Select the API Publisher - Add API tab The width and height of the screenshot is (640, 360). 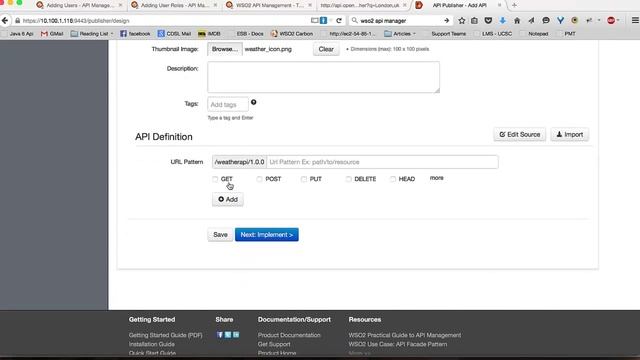[459, 5]
